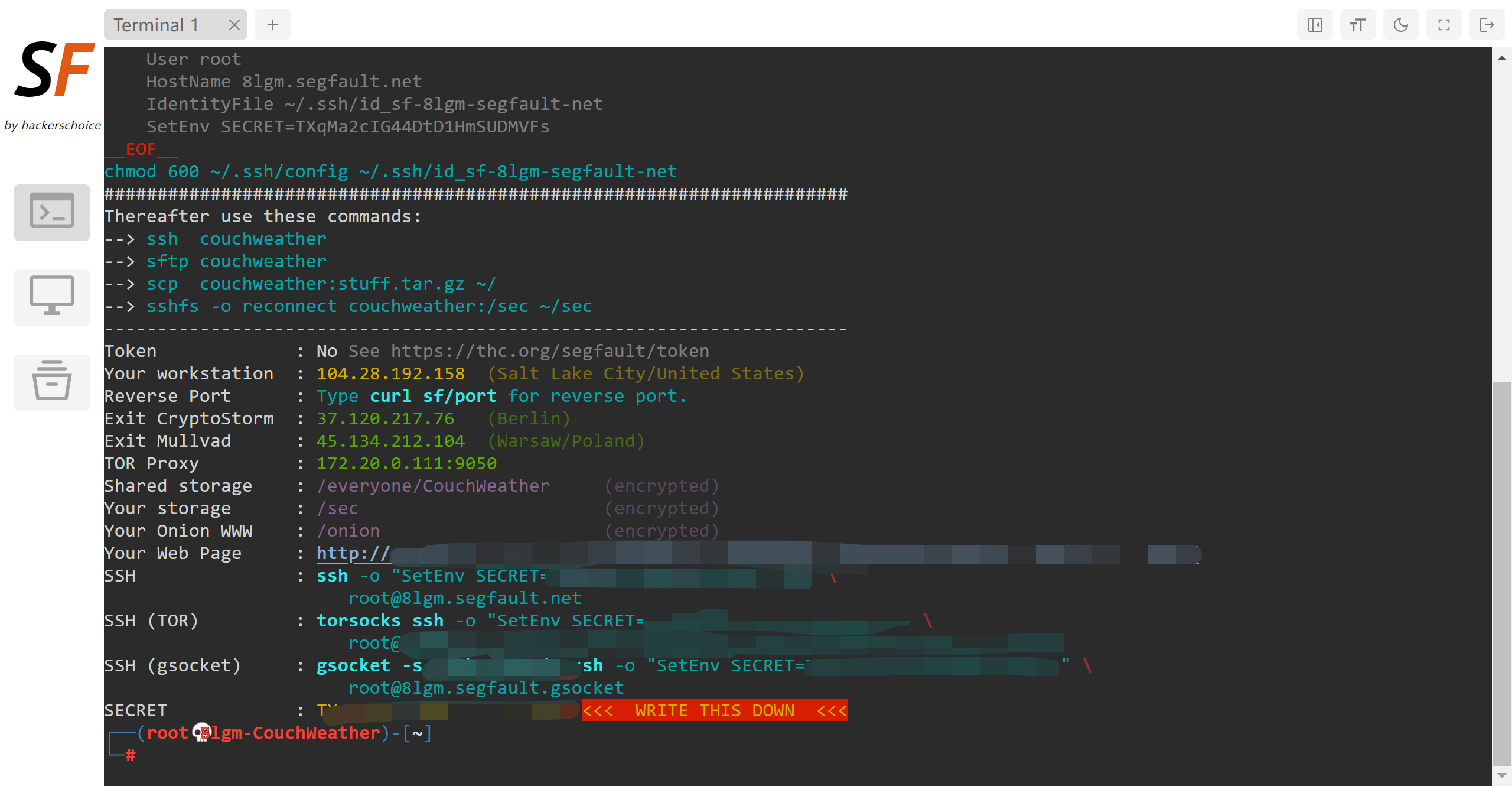The image size is (1512, 786).
Task: Click the HostName 8lgm.segfault.net line
Action: pos(284,82)
